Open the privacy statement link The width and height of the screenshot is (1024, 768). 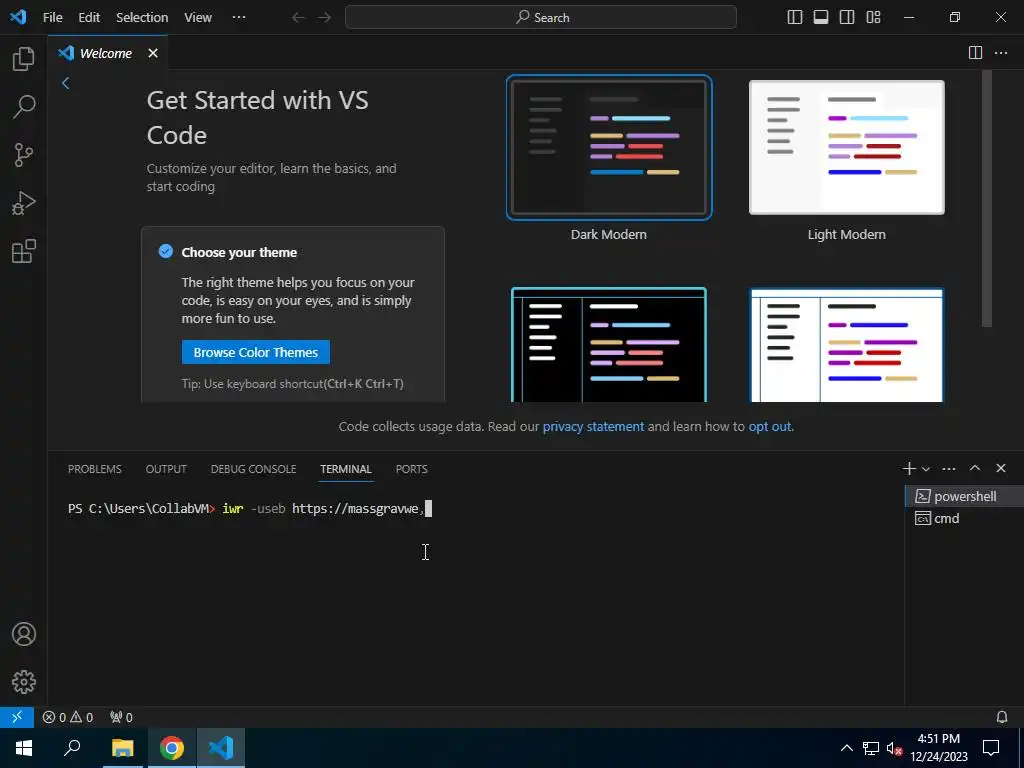click(593, 426)
